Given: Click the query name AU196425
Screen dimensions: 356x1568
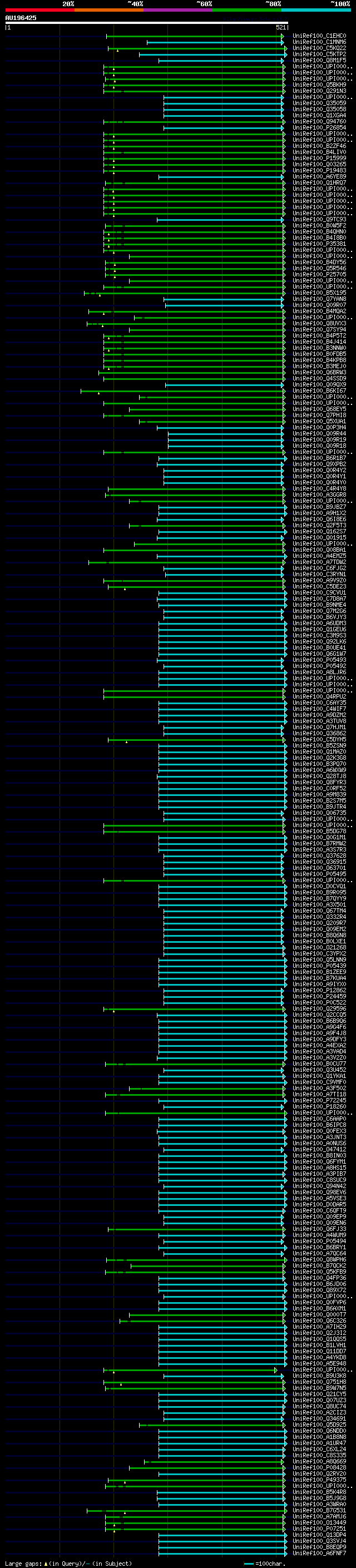Looking at the screenshot, I should [x=21, y=18].
